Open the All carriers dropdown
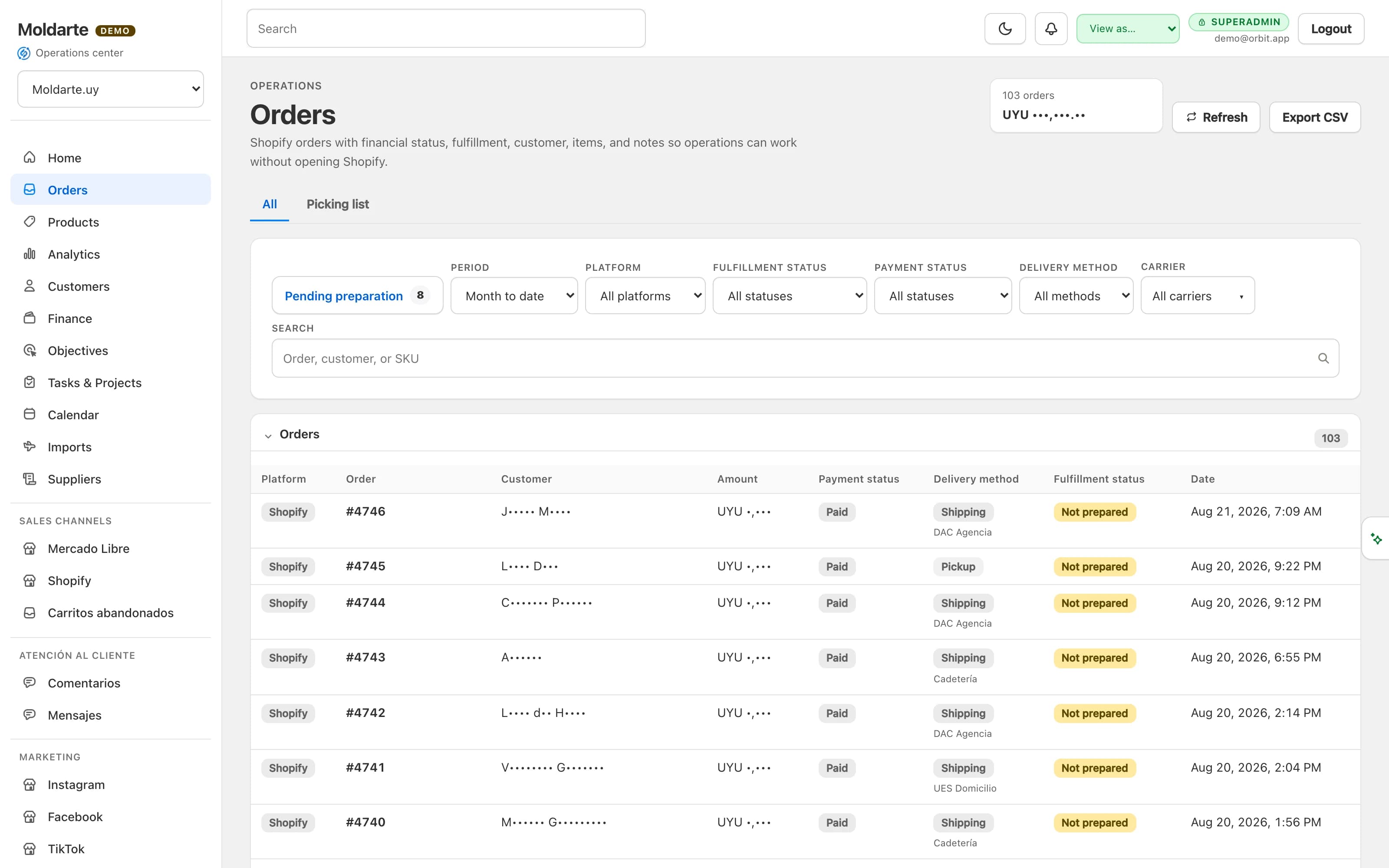 click(x=1198, y=296)
